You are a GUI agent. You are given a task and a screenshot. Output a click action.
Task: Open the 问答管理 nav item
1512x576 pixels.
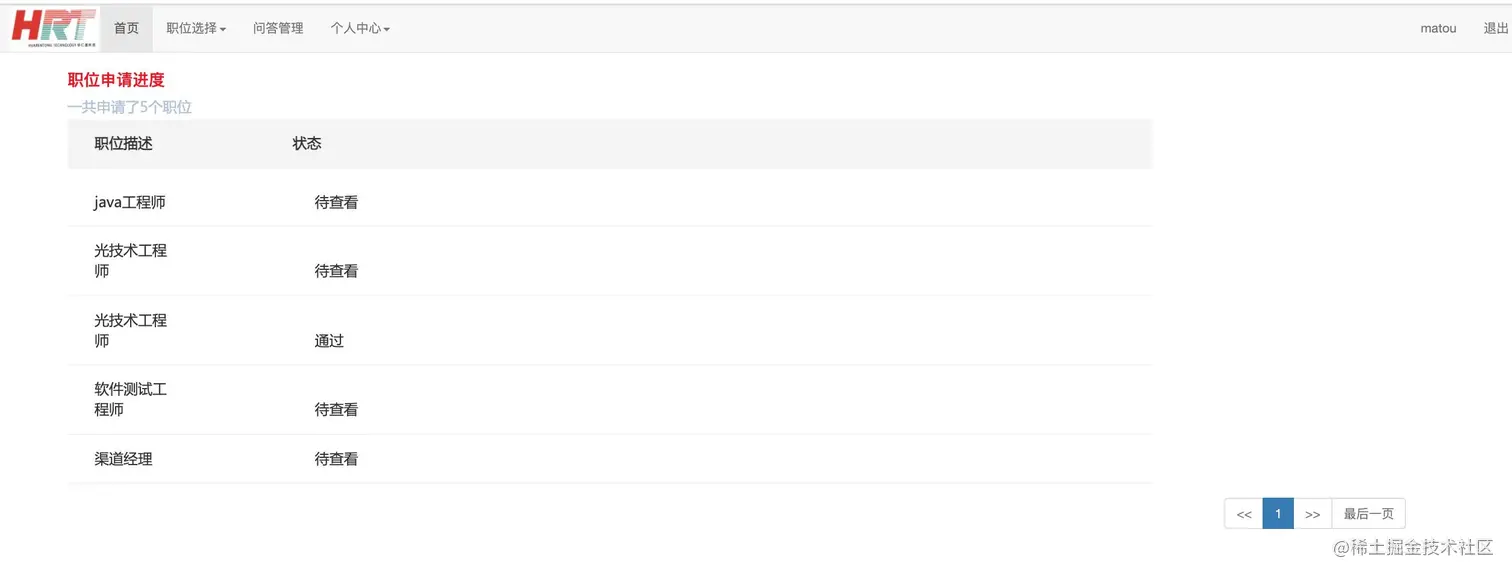pyautogui.click(x=278, y=28)
